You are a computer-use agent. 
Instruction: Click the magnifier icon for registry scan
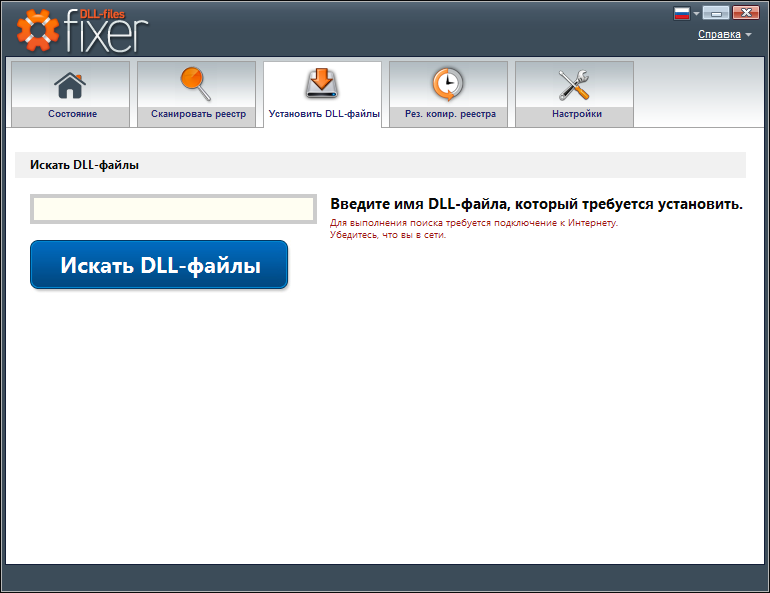tap(196, 84)
